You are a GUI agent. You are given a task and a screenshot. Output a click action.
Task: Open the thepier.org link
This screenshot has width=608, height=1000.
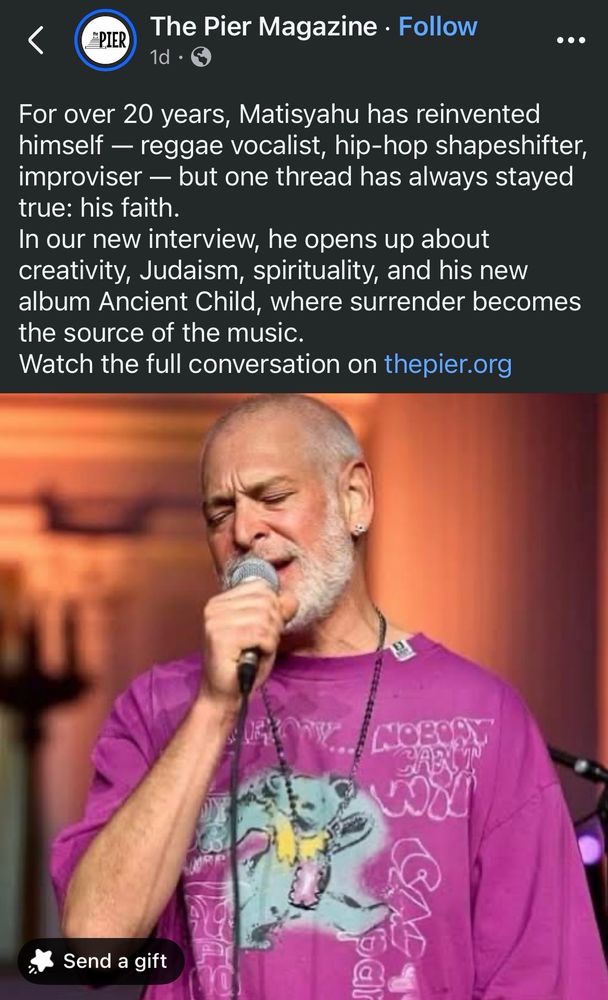pyautogui.click(x=448, y=364)
